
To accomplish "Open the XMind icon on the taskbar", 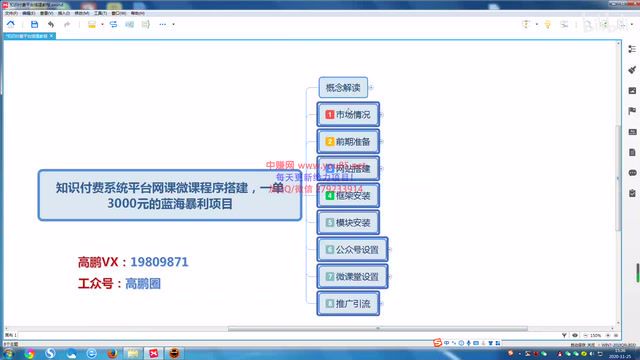I will [x=154, y=353].
